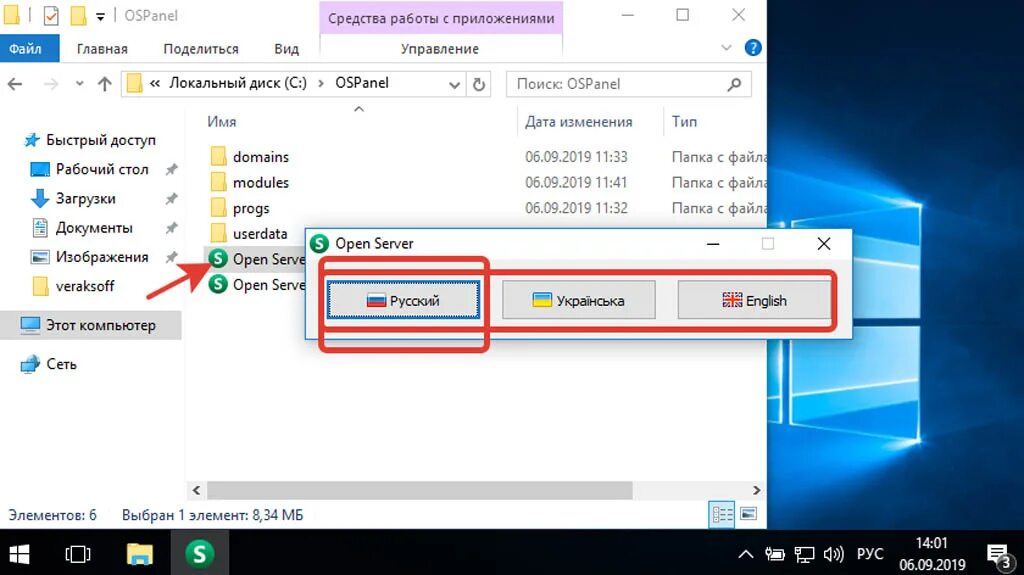Click the Локальный диск (C:) breadcrumb

click(x=238, y=83)
